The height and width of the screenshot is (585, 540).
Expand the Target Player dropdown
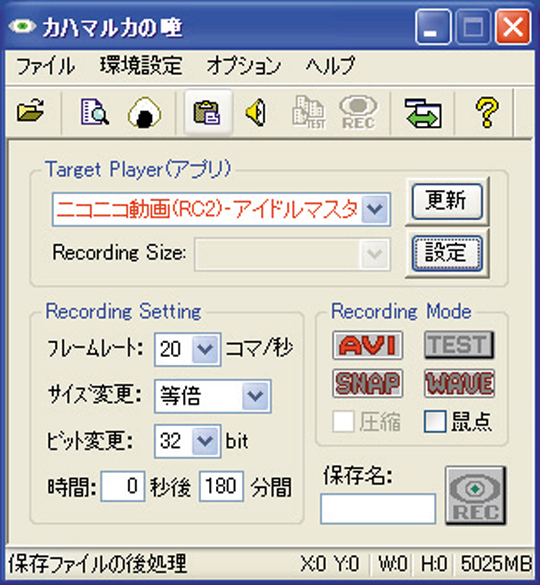[x=375, y=209]
